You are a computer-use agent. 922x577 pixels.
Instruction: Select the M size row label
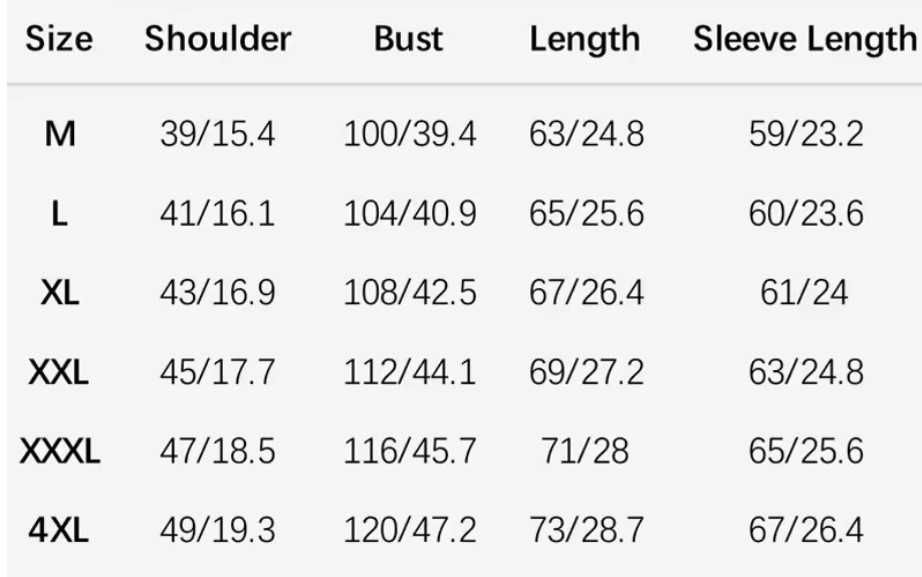pyautogui.click(x=60, y=134)
